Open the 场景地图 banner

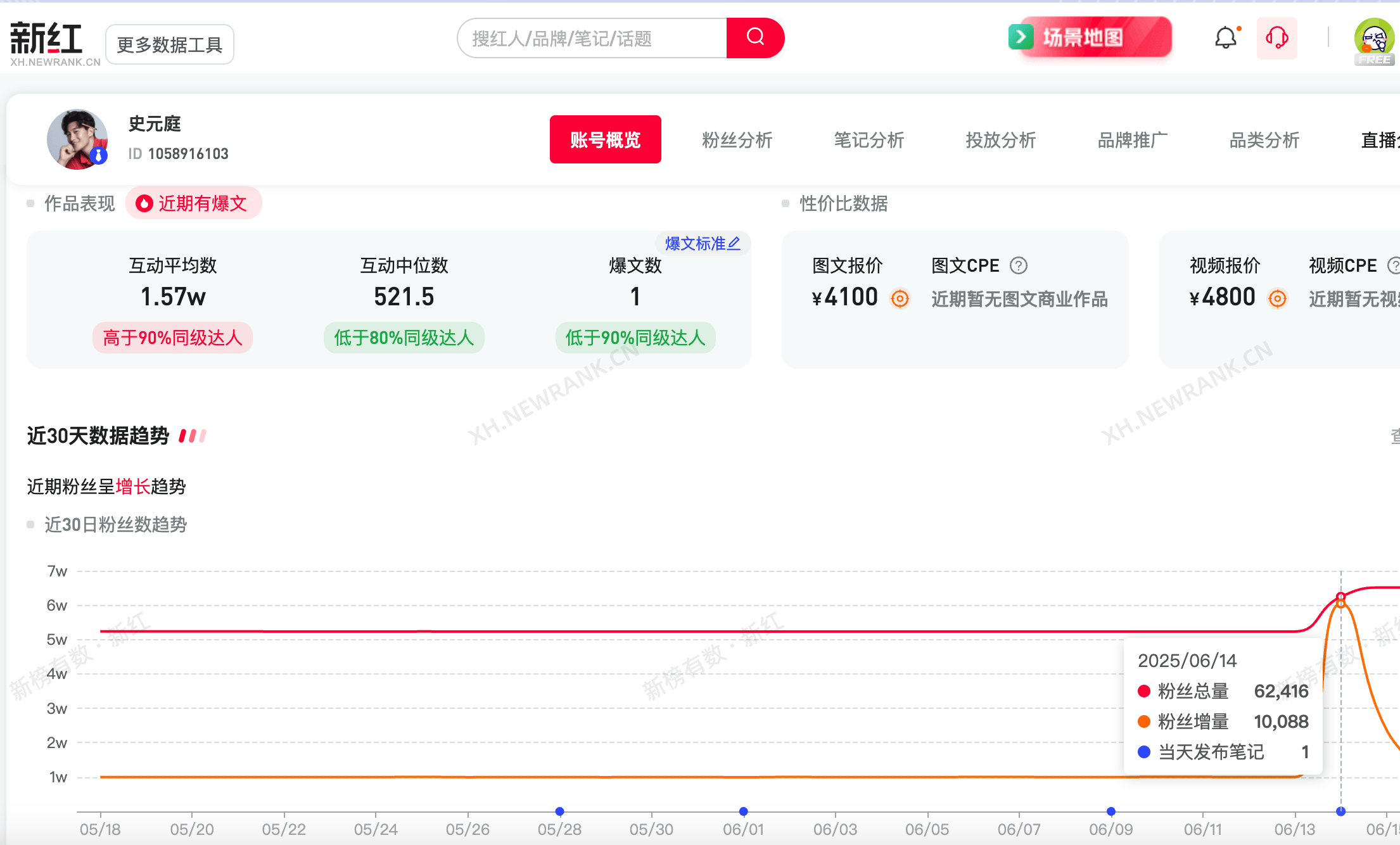[x=1090, y=37]
